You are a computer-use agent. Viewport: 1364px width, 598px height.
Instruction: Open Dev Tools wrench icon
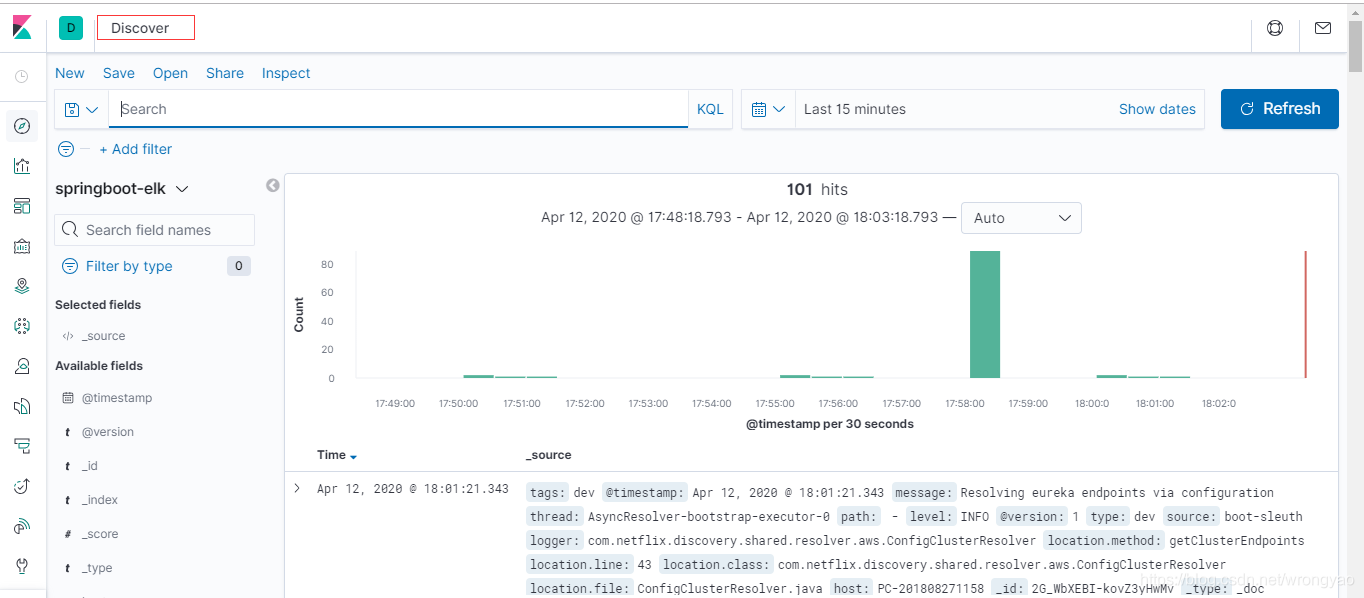click(22, 566)
